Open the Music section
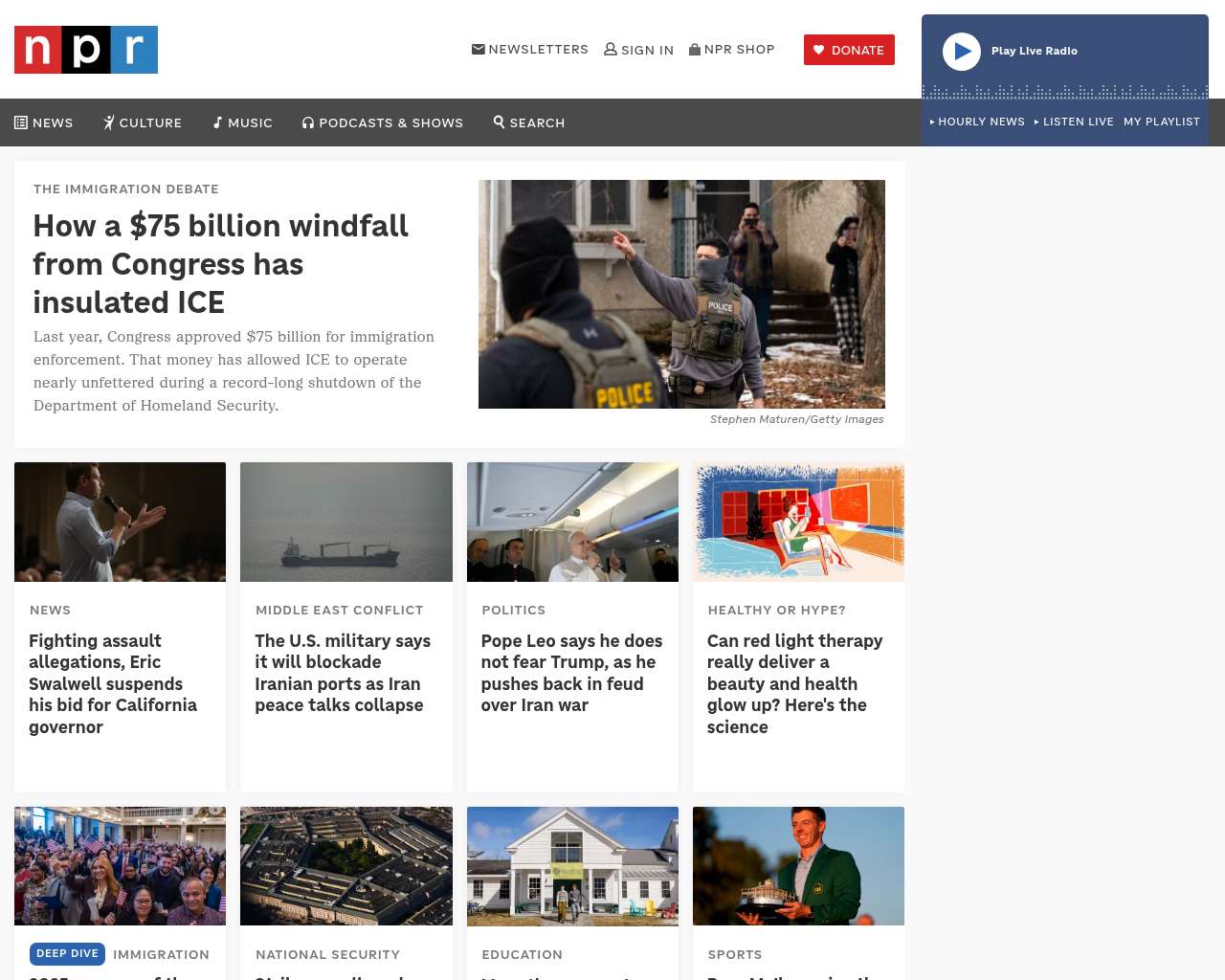1225x980 pixels. (243, 122)
